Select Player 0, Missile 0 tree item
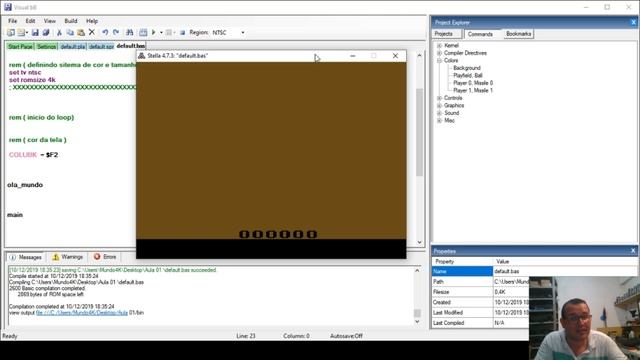The width and height of the screenshot is (640, 360). point(473,83)
